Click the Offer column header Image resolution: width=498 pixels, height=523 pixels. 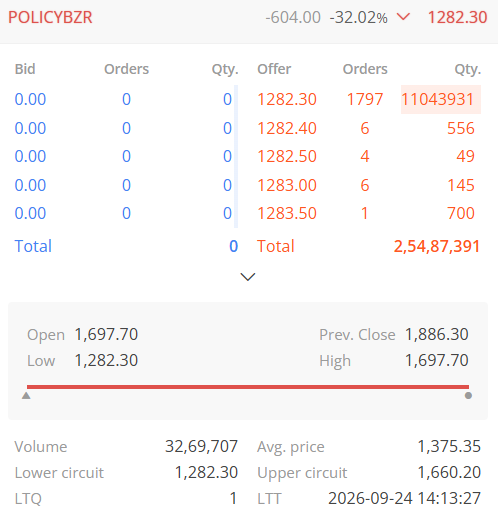274,69
